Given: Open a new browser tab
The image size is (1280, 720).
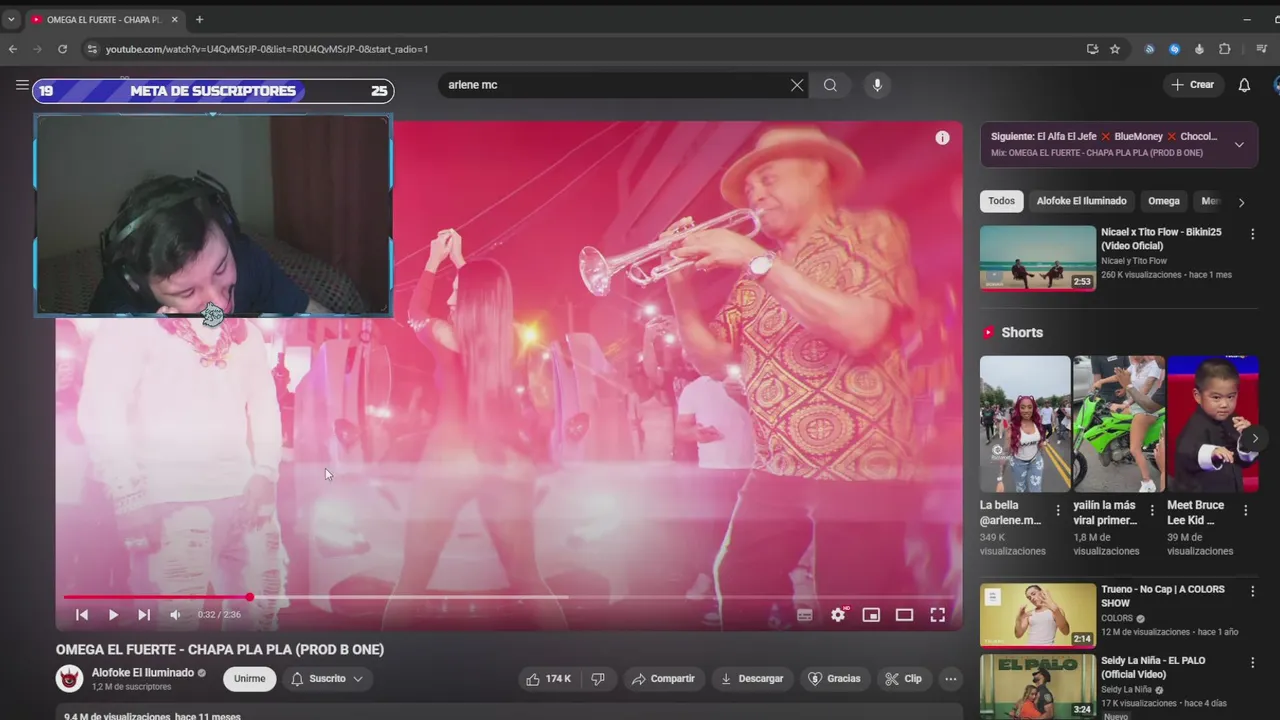Looking at the screenshot, I should 199,19.
